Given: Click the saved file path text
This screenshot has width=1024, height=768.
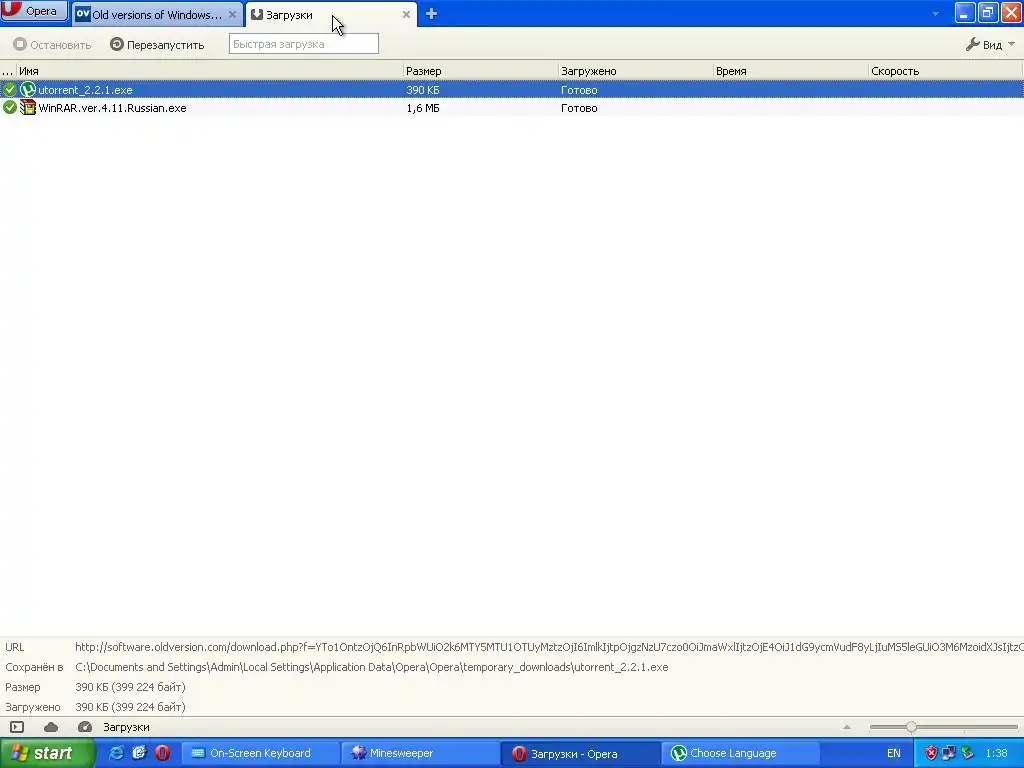Looking at the screenshot, I should pyautogui.click(x=372, y=667).
